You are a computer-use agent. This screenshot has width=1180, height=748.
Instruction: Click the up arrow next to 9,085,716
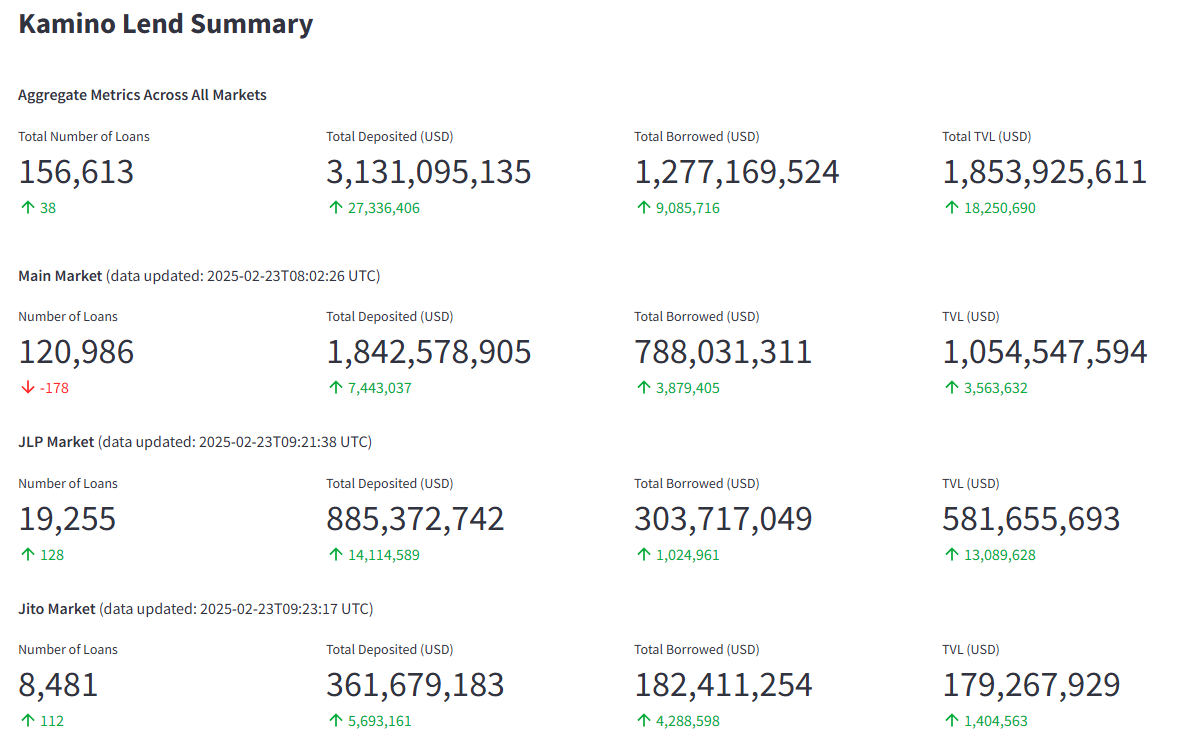[x=642, y=208]
